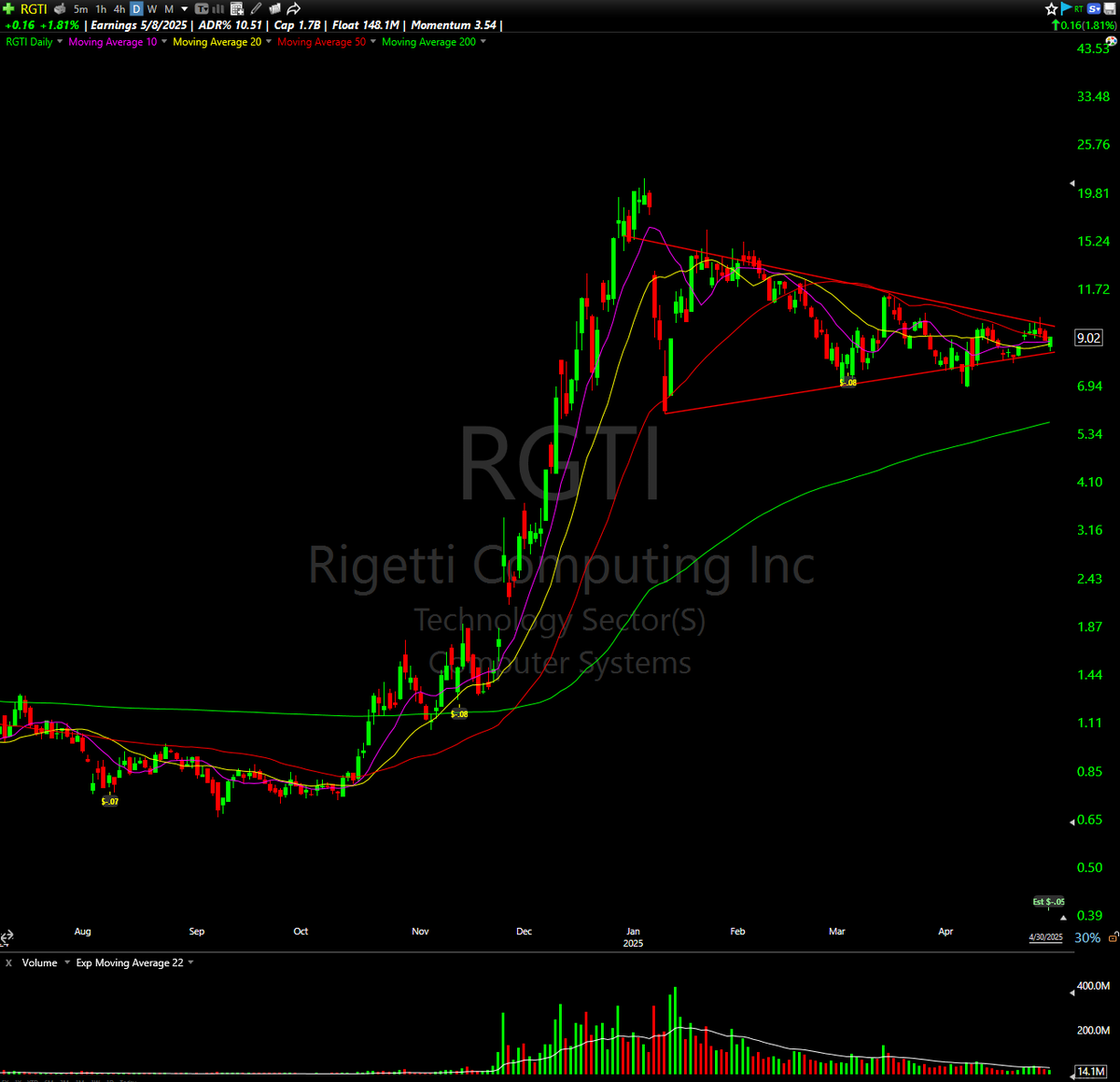Click the 43.53 price axis label

click(1093, 49)
